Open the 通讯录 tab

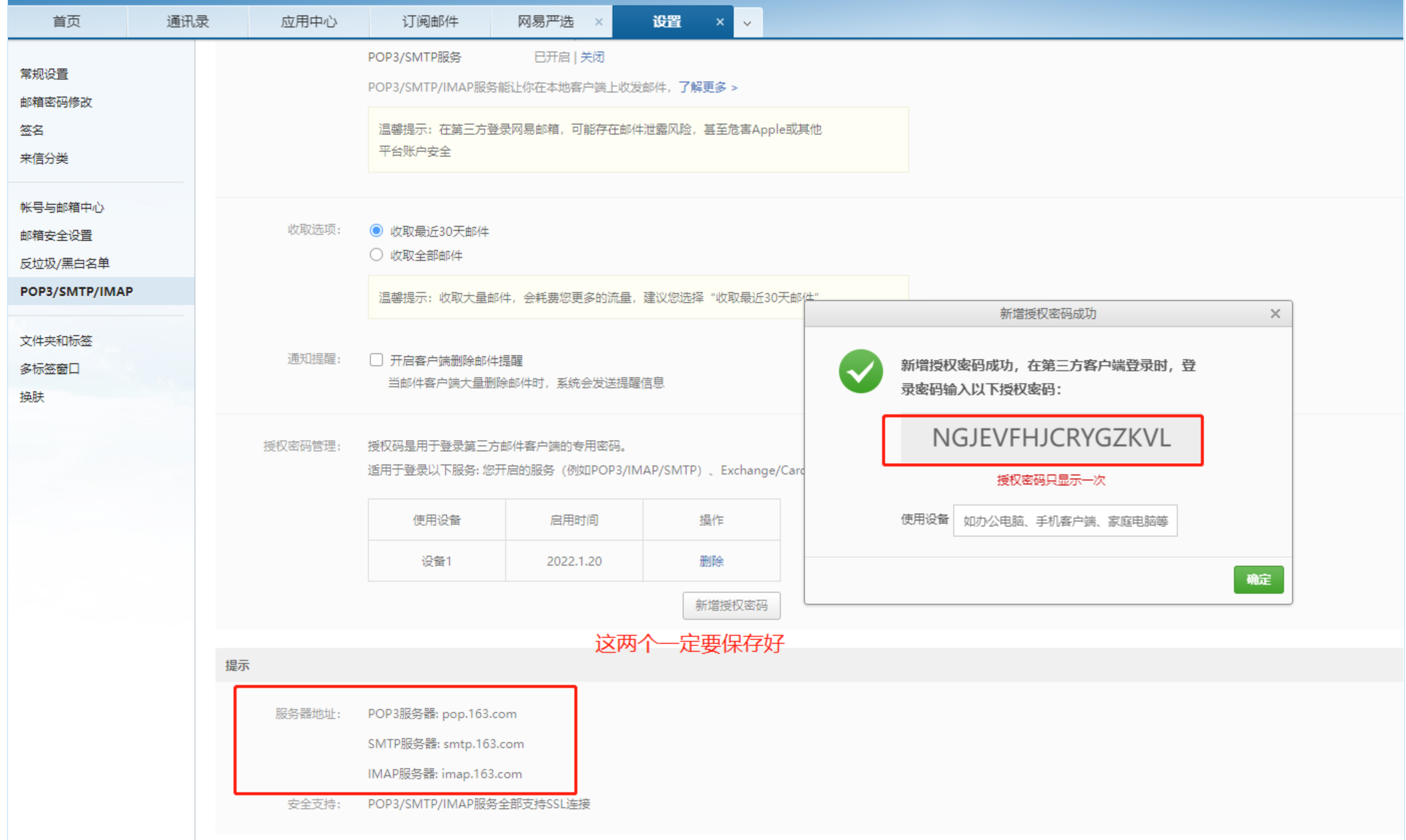click(187, 21)
